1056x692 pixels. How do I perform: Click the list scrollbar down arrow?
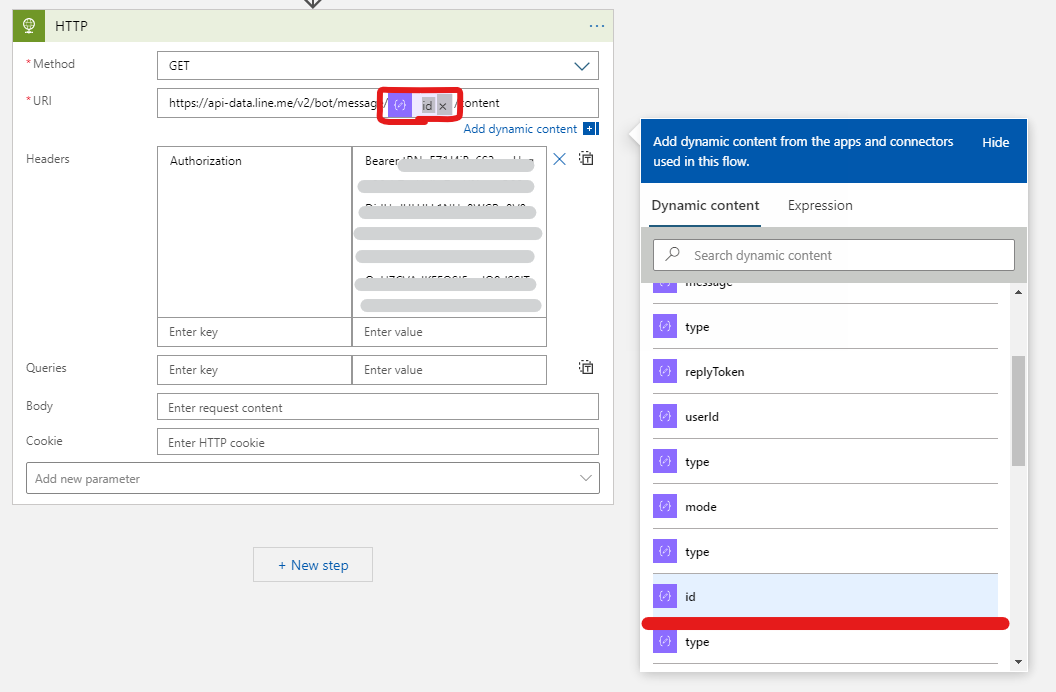pyautogui.click(x=1018, y=662)
